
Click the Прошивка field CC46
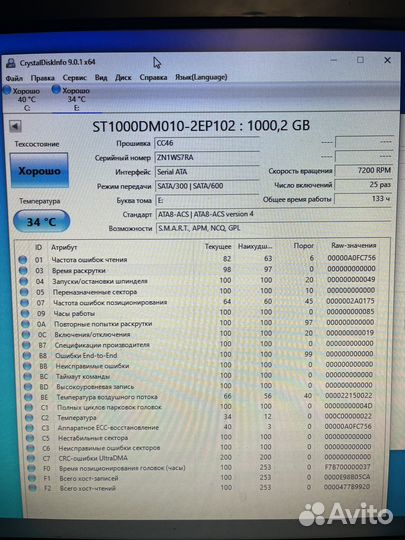click(x=207, y=143)
